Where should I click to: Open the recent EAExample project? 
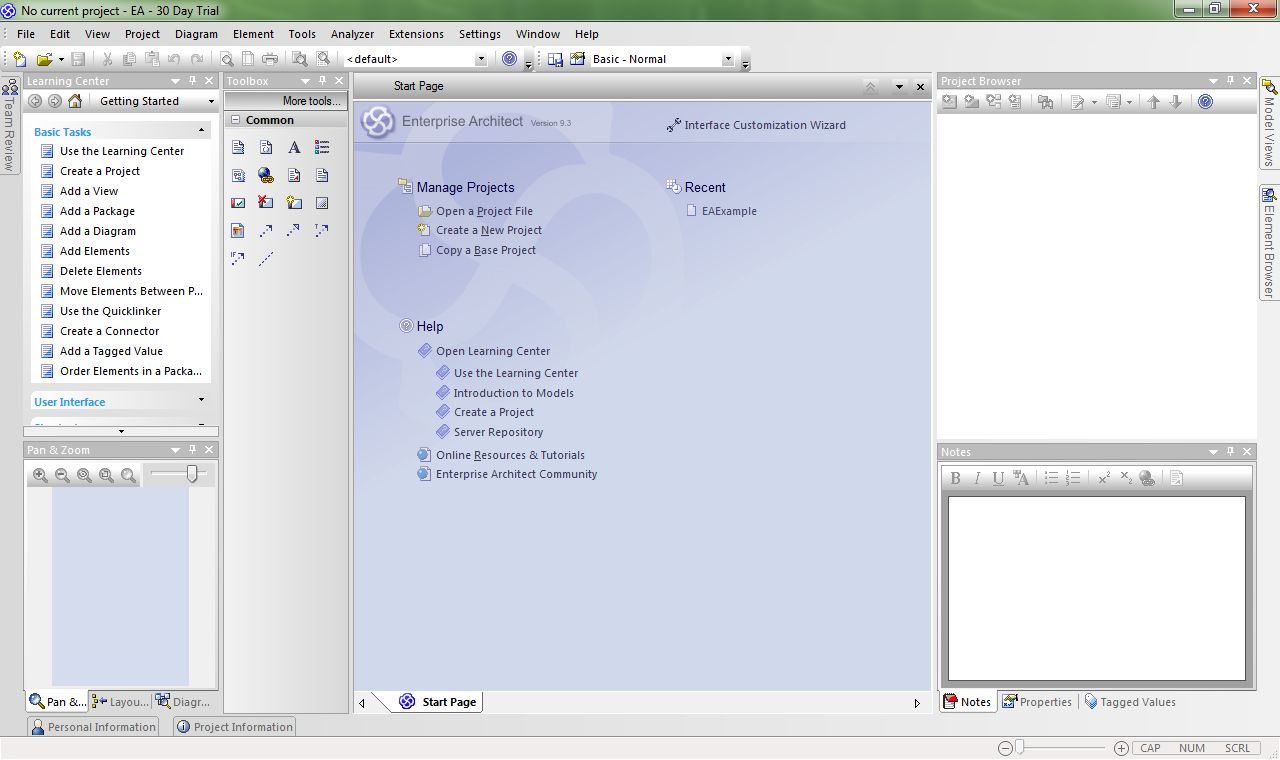pos(729,211)
